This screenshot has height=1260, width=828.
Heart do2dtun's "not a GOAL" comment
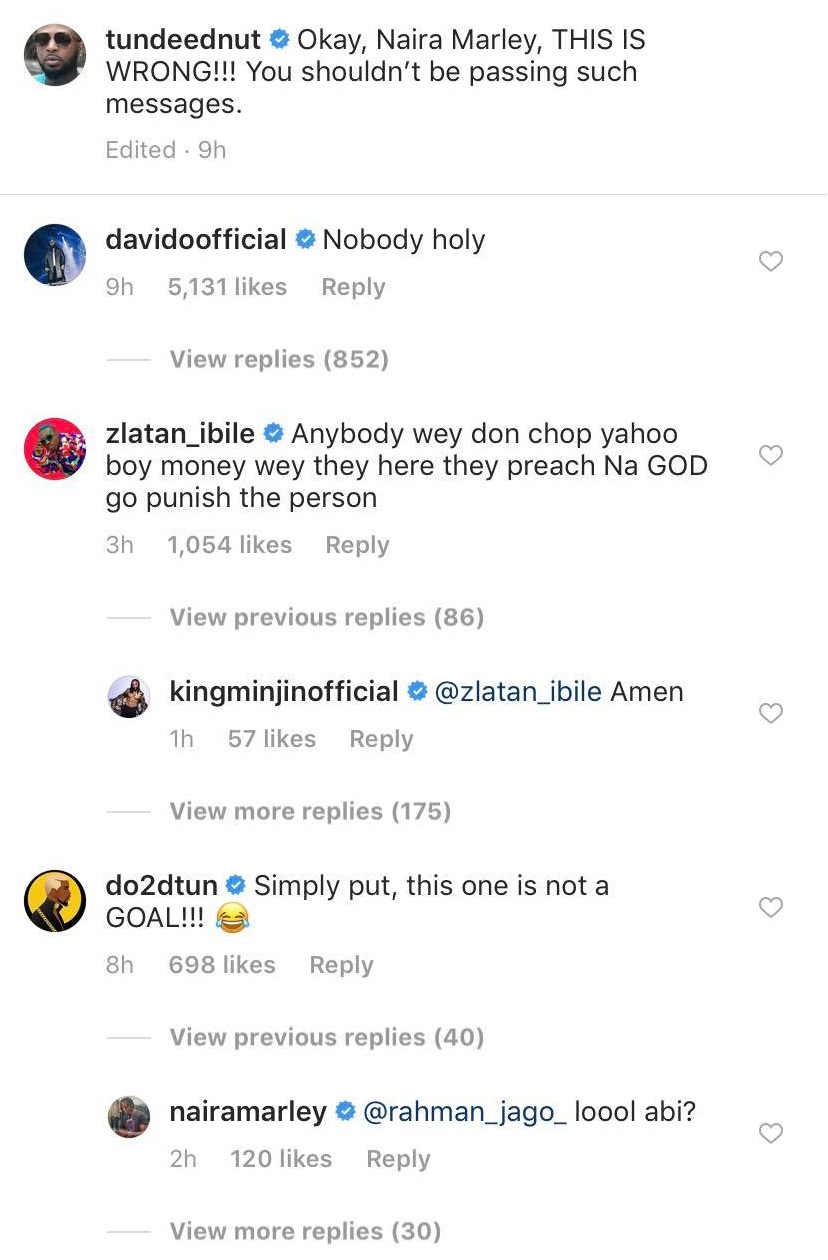(771, 908)
